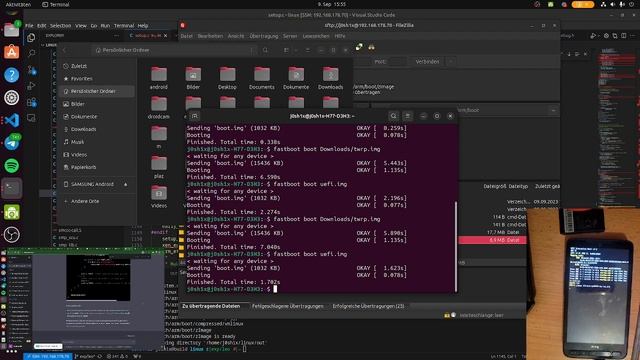Viewport: 640px width, 360px height.
Task: Click the phone camera overlay
Action: [583, 283]
